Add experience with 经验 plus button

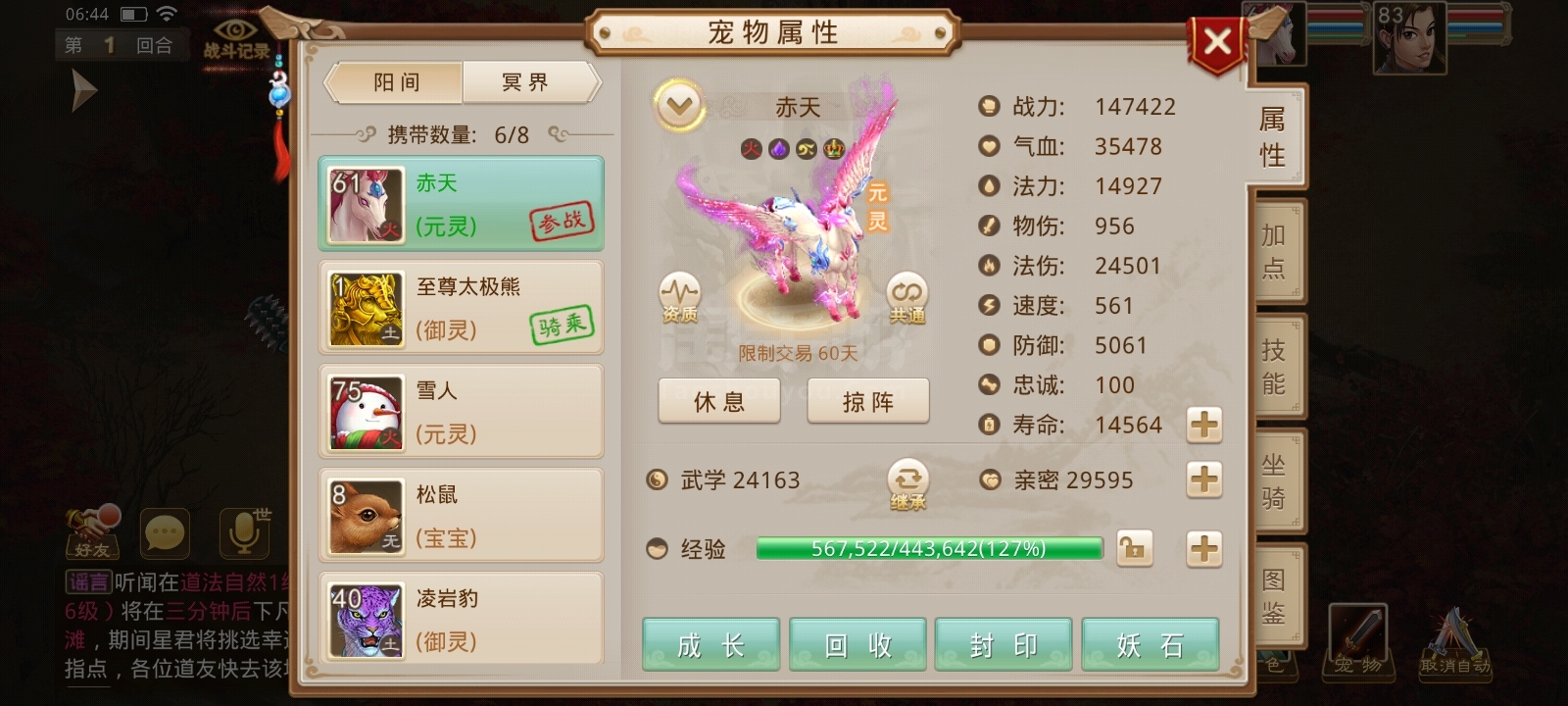(1204, 548)
